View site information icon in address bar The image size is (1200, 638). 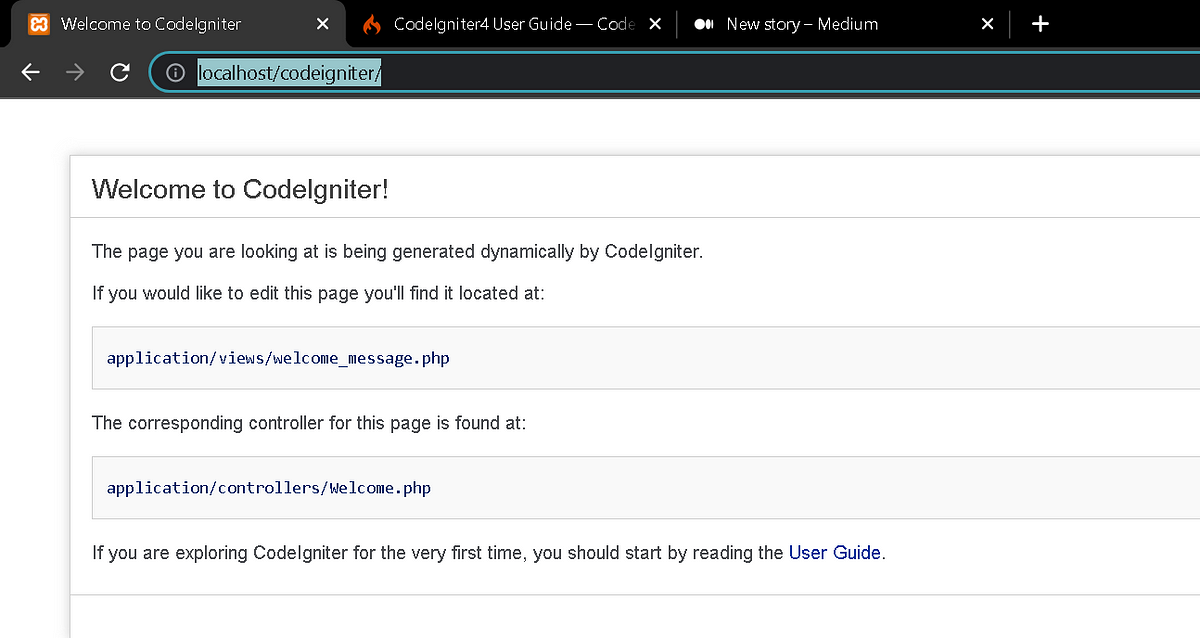coord(176,72)
